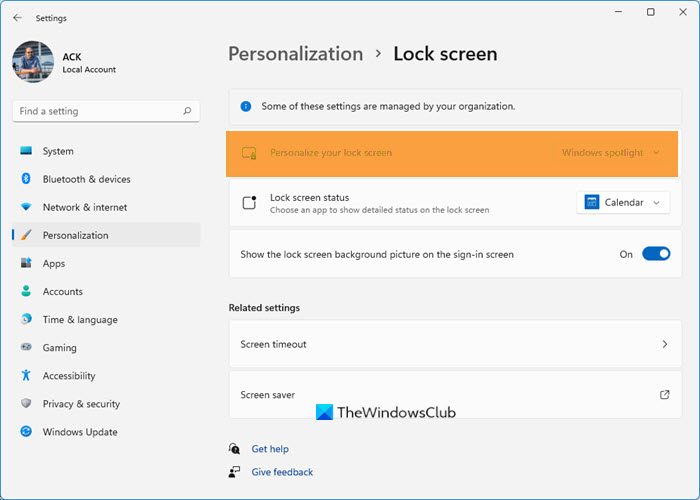Click the Screen saver external link icon

pyautogui.click(x=665, y=395)
